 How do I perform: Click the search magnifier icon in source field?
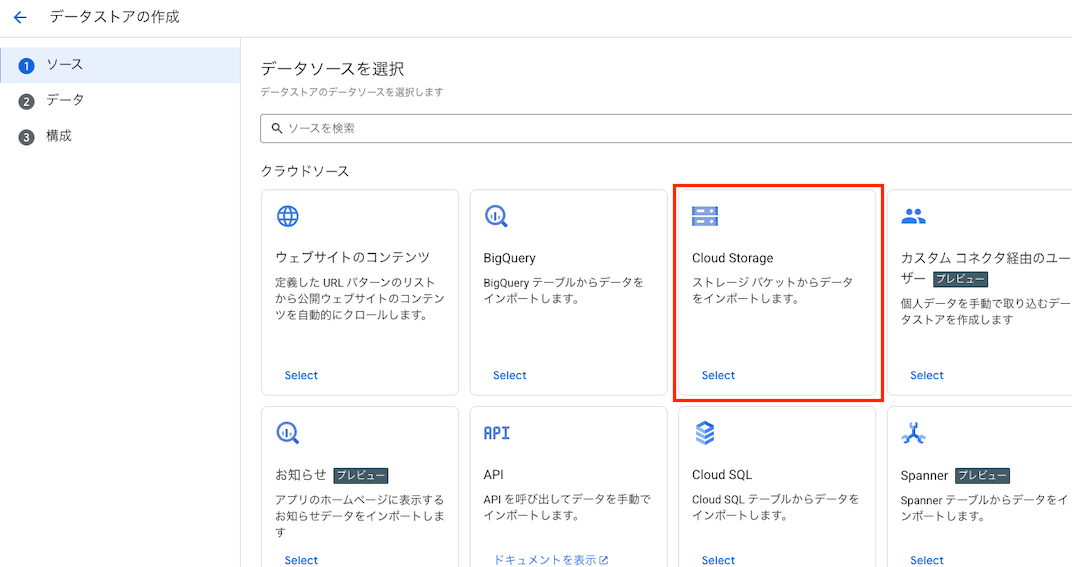pos(277,128)
